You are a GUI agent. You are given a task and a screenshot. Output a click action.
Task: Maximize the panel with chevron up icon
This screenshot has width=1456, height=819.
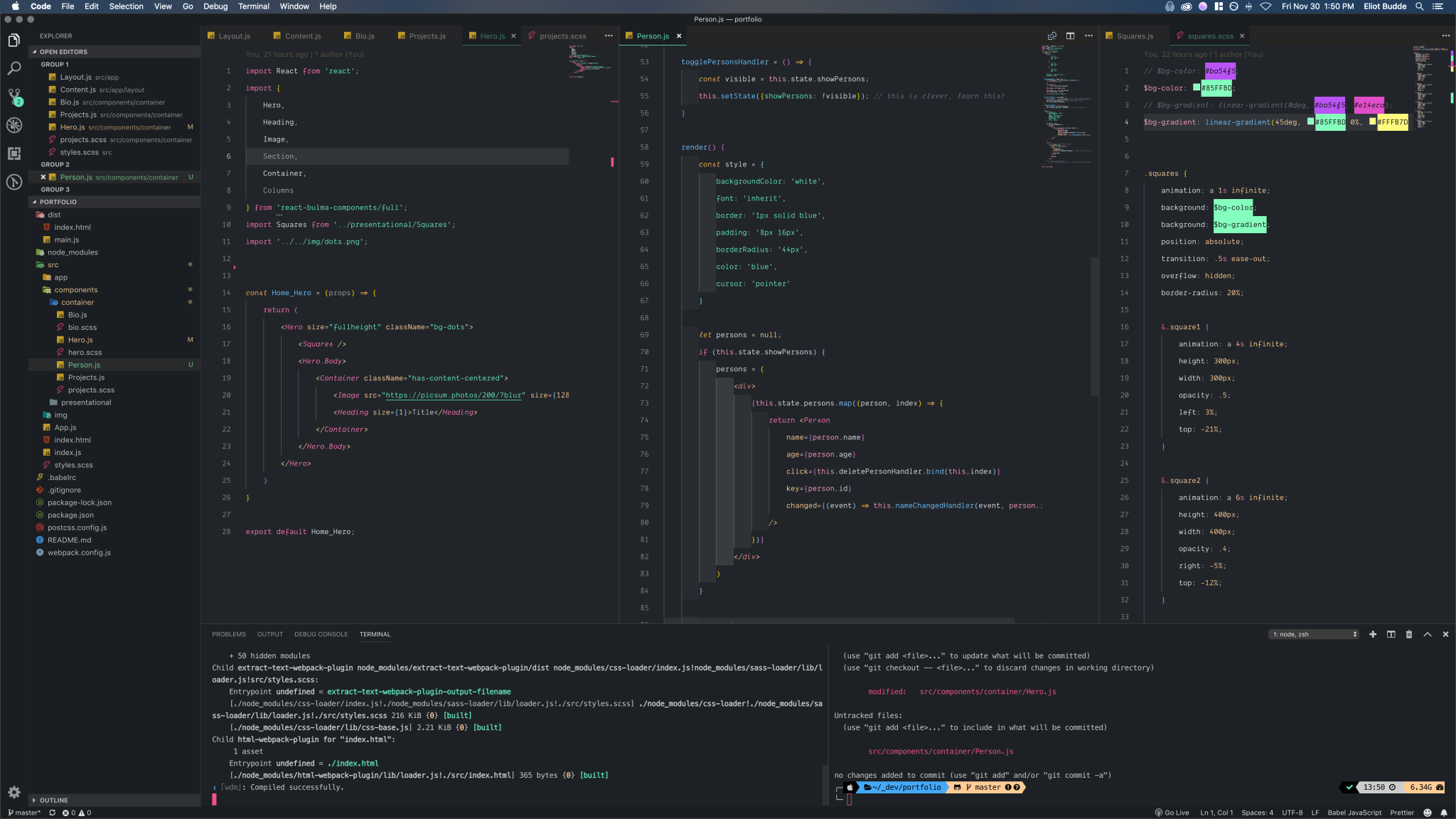(x=1428, y=634)
